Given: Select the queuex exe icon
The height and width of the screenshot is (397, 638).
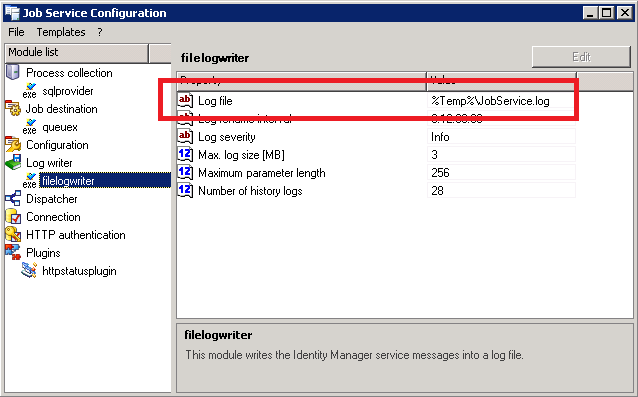Looking at the screenshot, I should [30, 127].
